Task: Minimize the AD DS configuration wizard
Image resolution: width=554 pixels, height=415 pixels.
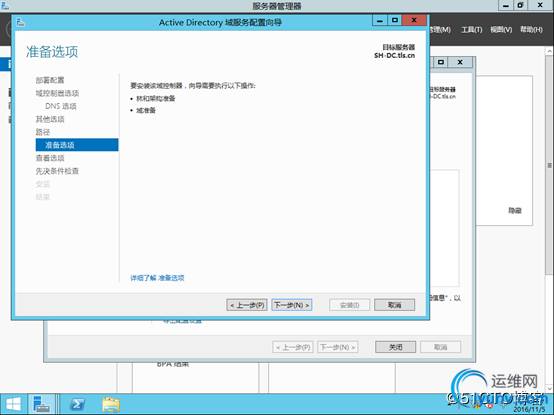Action: [x=380, y=20]
